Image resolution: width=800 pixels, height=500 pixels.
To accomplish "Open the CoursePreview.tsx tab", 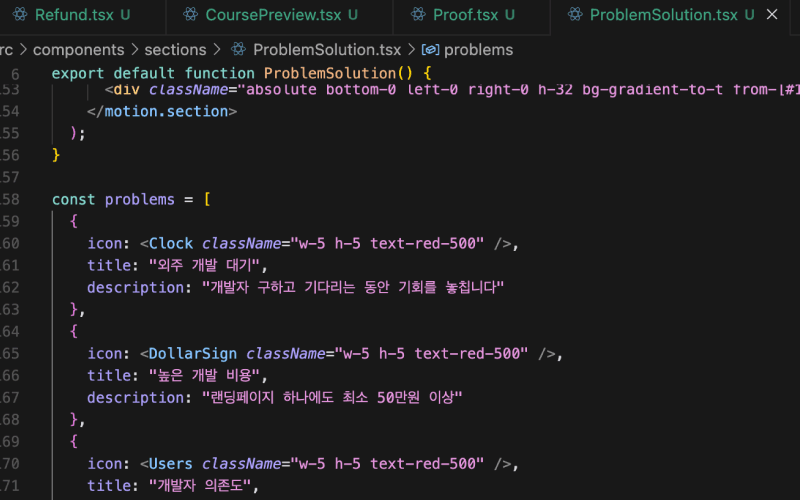I will click(x=274, y=15).
